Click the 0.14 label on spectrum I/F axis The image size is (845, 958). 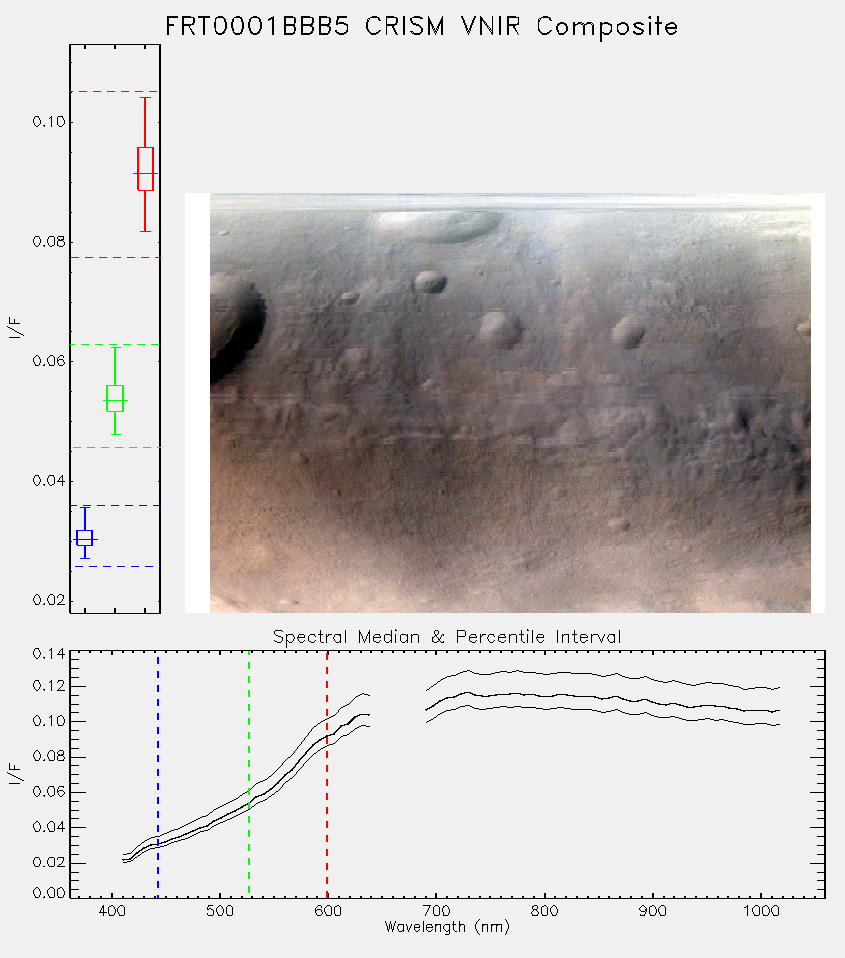(x=49, y=654)
